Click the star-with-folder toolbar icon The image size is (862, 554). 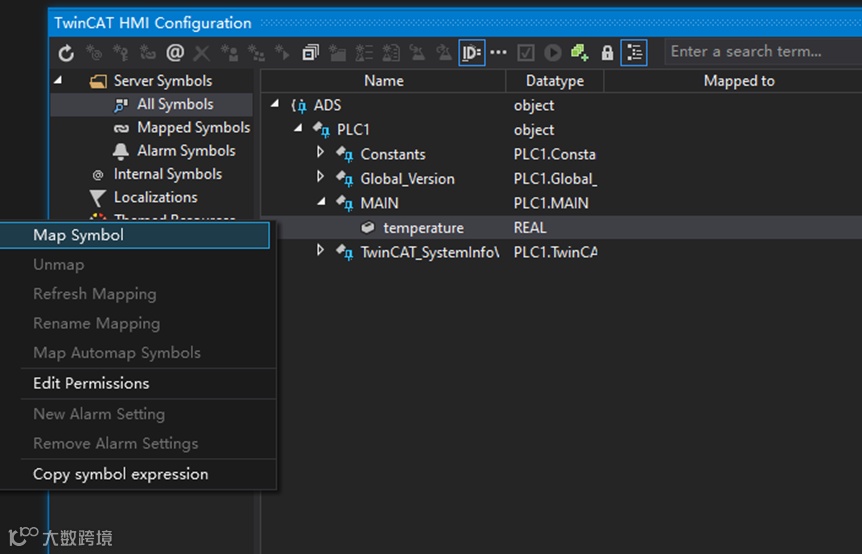pos(337,53)
